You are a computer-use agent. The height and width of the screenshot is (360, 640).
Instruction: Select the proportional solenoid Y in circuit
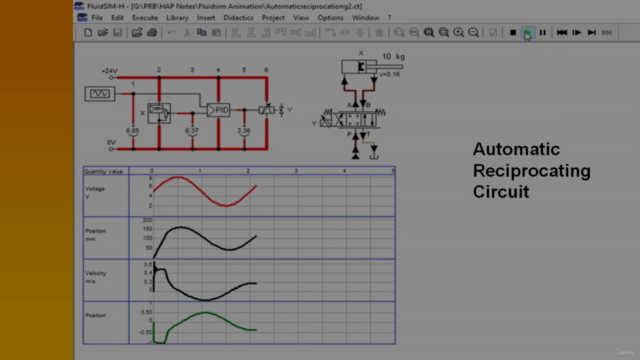pyautogui.click(x=266, y=110)
